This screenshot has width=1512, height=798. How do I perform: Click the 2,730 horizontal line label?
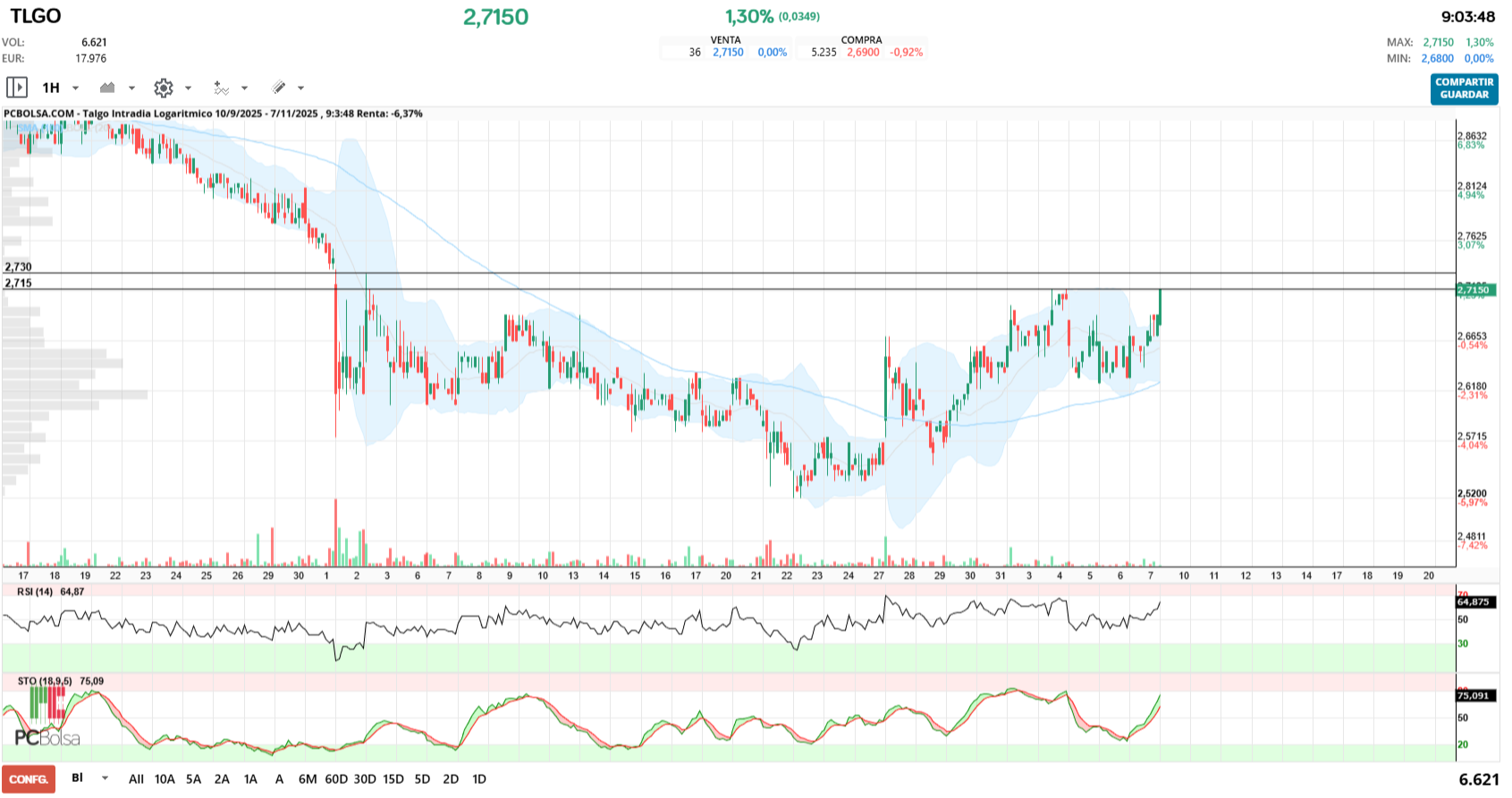coord(18,266)
